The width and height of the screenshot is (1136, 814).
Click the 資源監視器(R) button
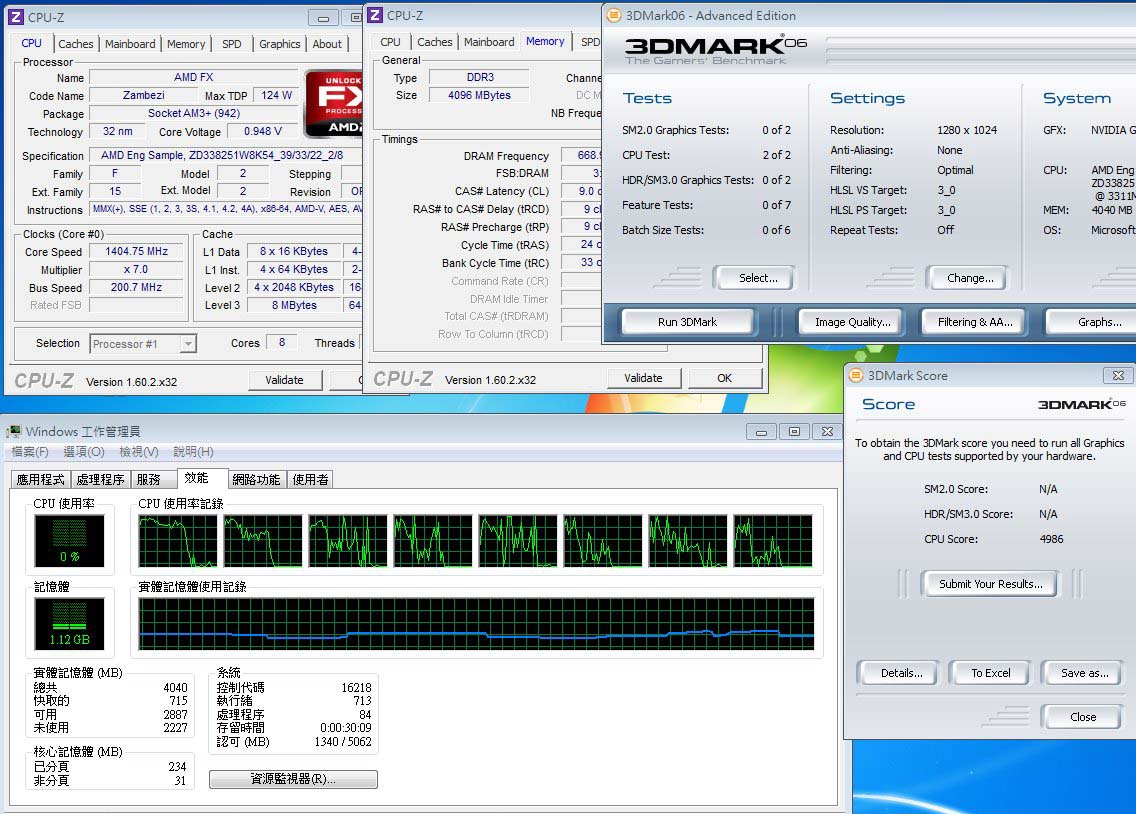293,779
